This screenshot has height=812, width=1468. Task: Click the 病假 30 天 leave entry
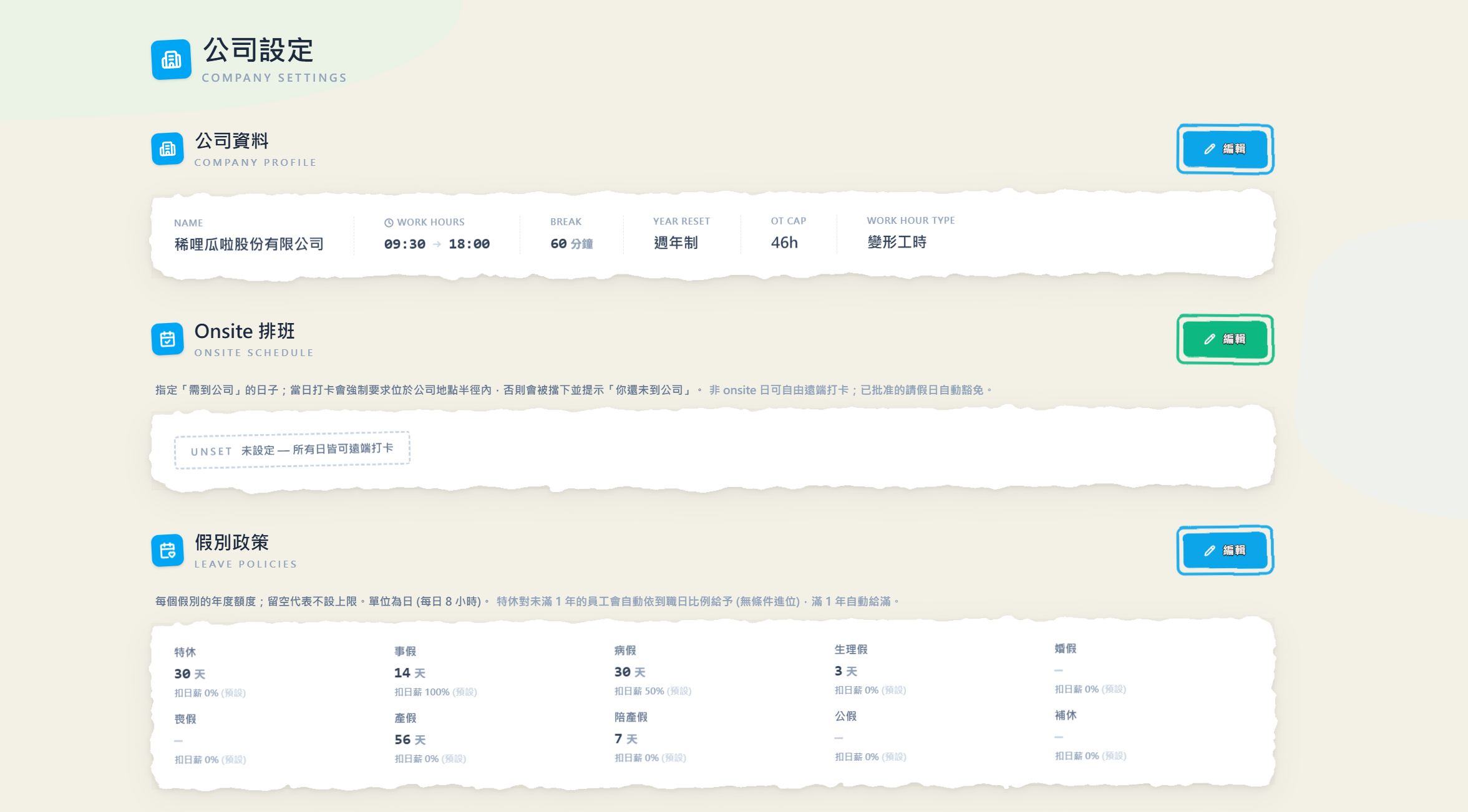tap(653, 671)
